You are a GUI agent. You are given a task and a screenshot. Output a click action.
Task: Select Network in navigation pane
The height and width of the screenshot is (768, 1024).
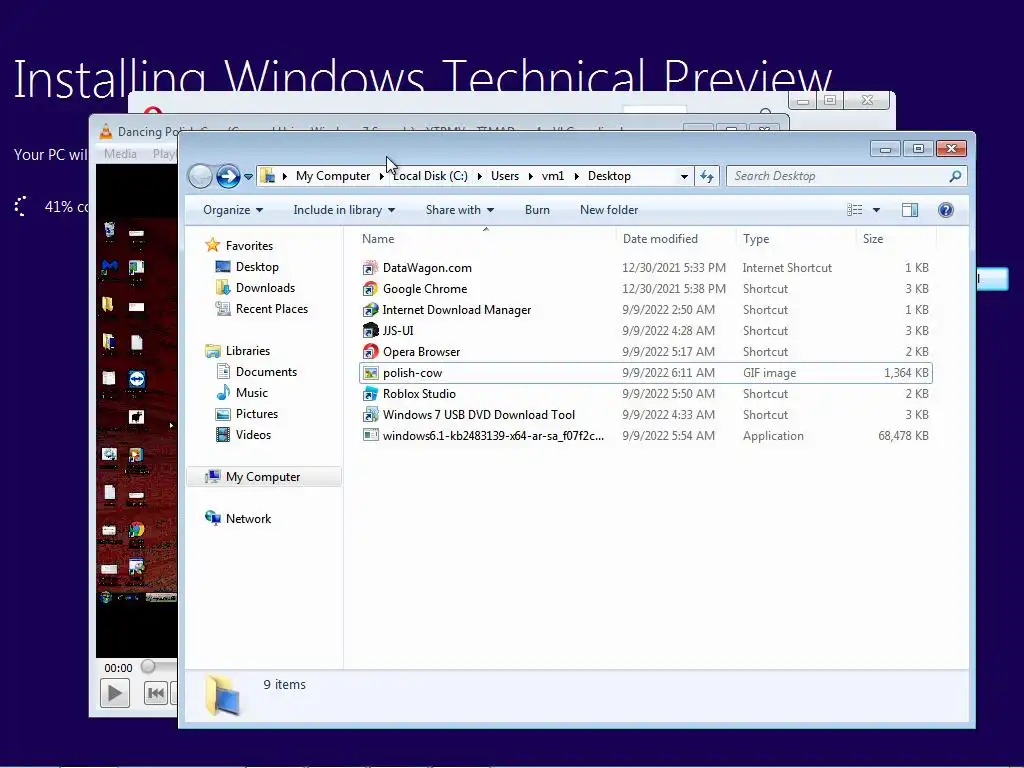(248, 519)
